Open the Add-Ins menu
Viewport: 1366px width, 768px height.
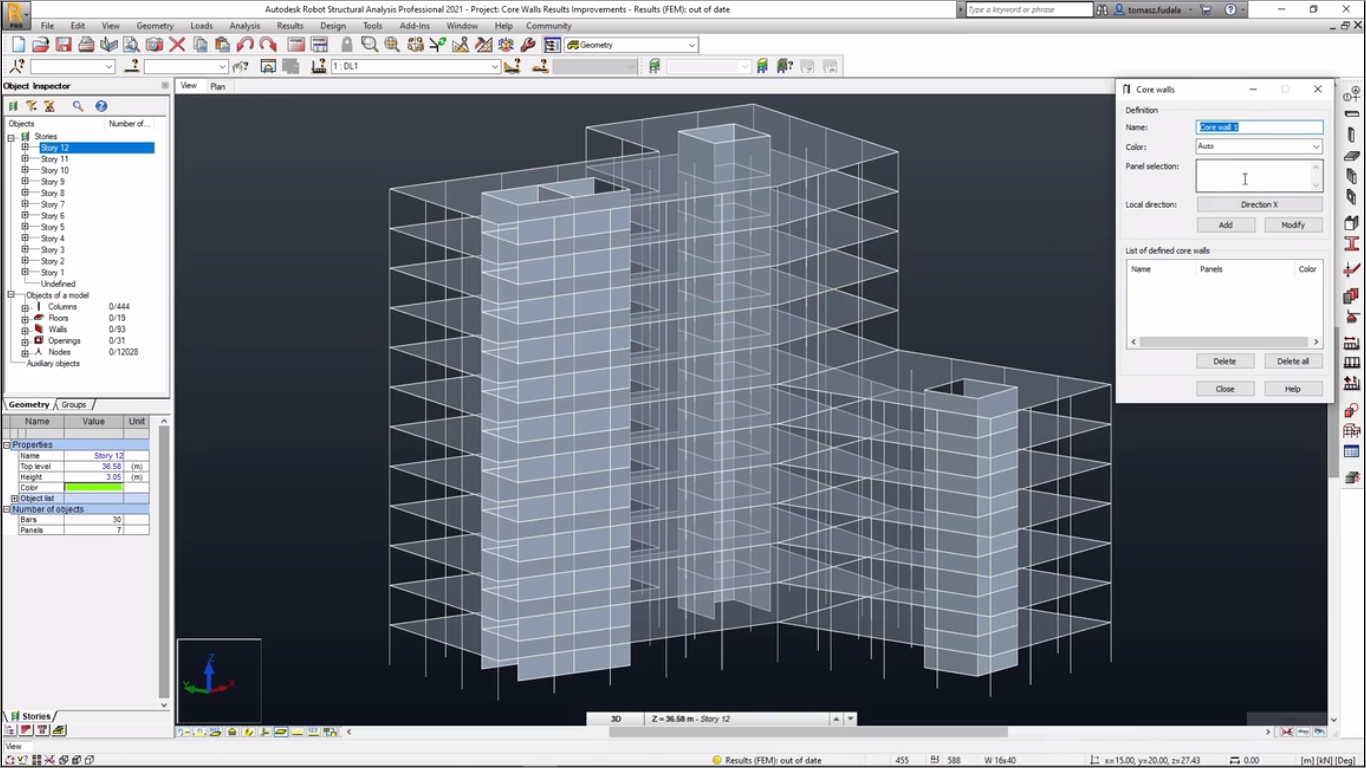pyautogui.click(x=414, y=26)
